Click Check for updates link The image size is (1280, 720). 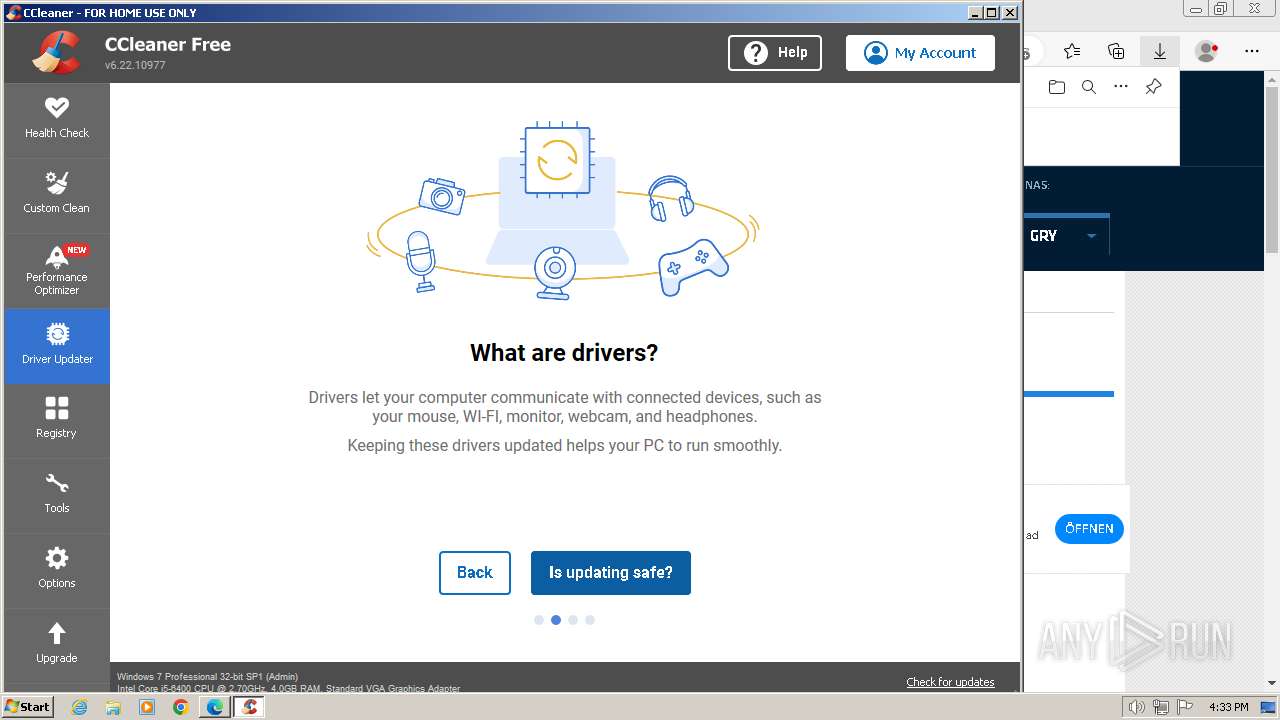click(950, 682)
